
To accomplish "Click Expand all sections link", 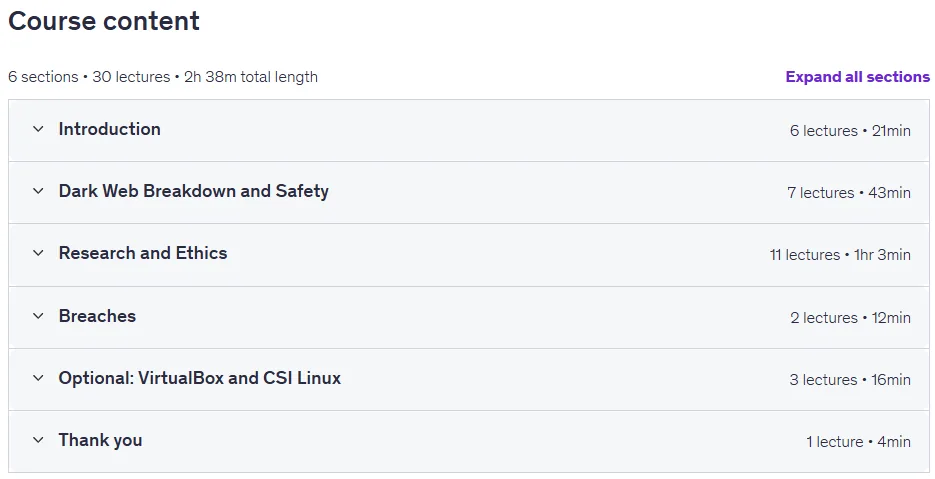I will (x=857, y=77).
